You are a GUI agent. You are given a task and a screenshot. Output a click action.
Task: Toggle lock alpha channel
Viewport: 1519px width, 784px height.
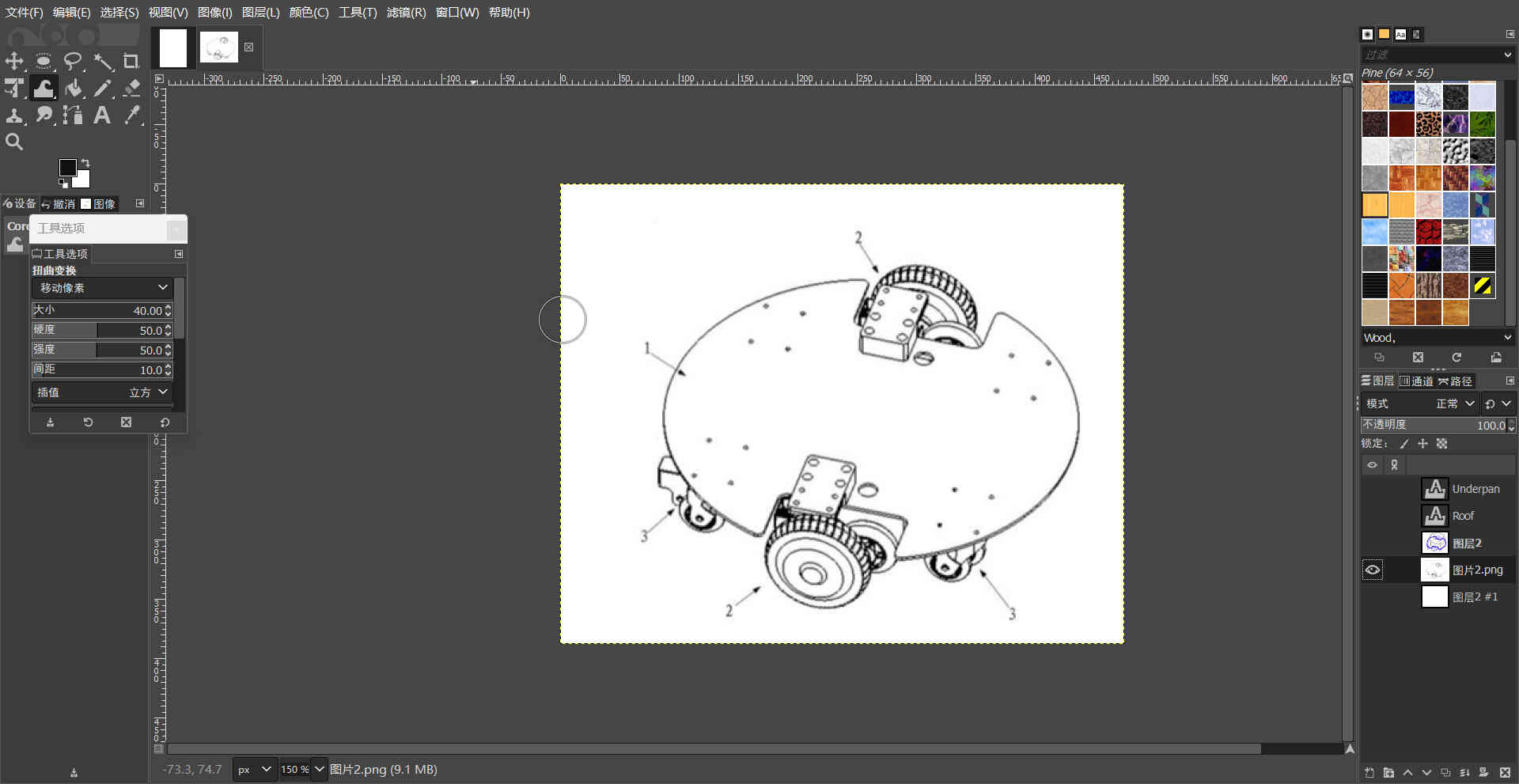[1441, 444]
